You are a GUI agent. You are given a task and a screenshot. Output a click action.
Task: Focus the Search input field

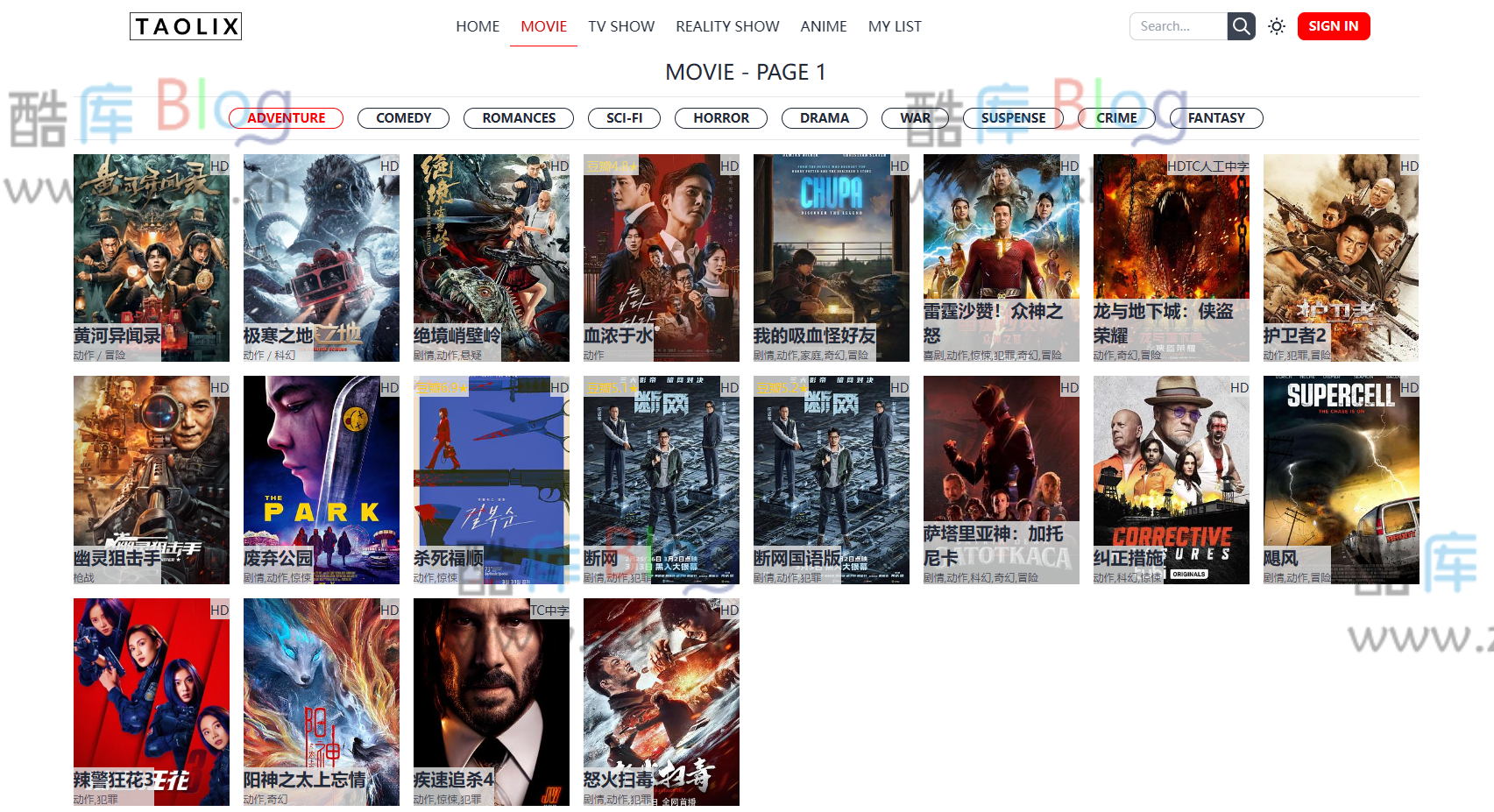[1178, 26]
